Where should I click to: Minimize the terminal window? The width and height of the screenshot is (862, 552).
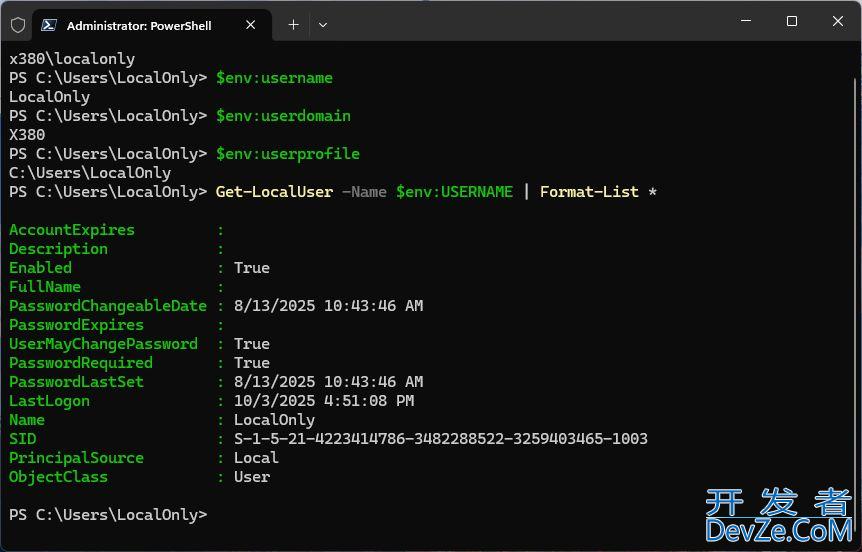pyautogui.click(x=745, y=21)
